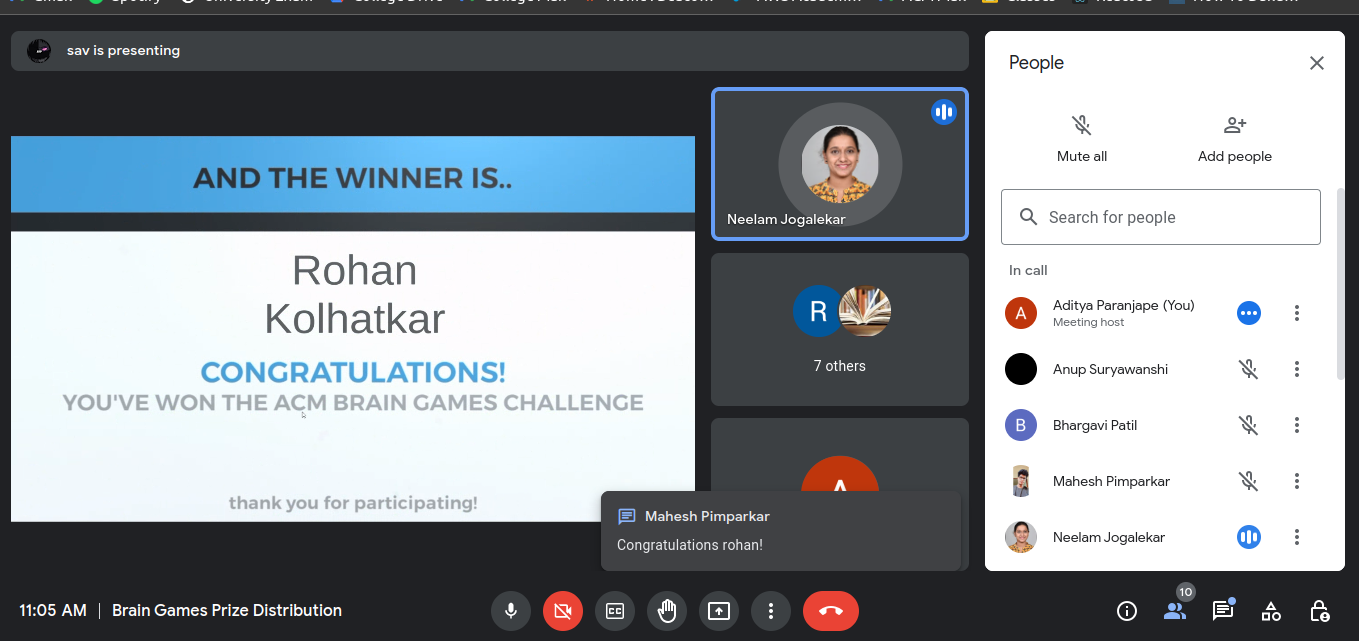Open more actions for Bhargavi Patil
Image resolution: width=1359 pixels, height=641 pixels.
pyautogui.click(x=1297, y=425)
